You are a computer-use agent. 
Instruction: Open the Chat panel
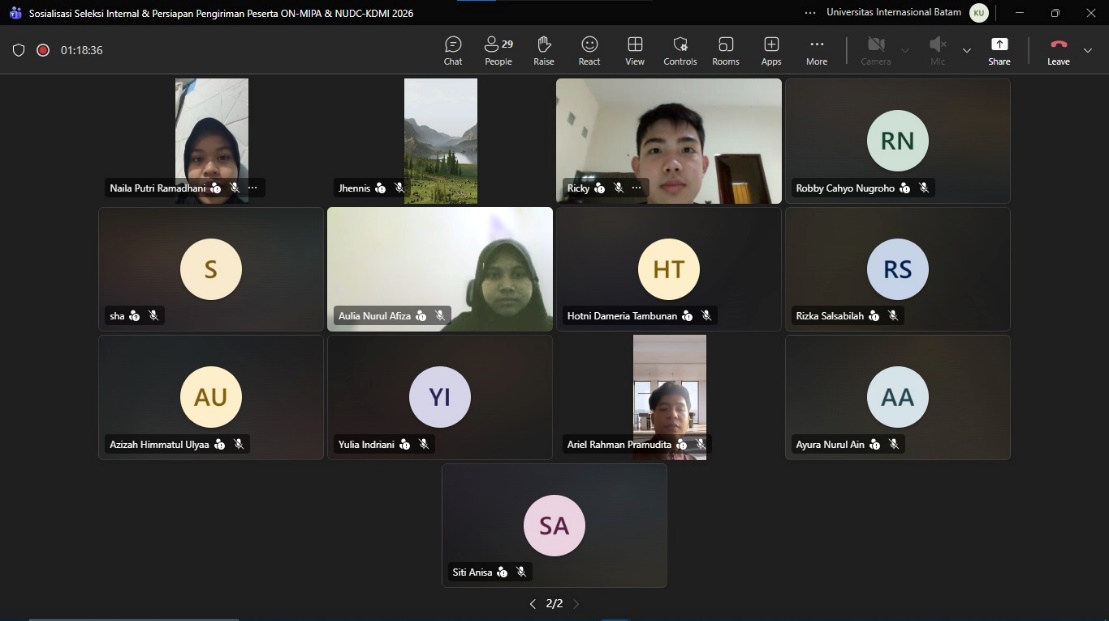pos(453,50)
